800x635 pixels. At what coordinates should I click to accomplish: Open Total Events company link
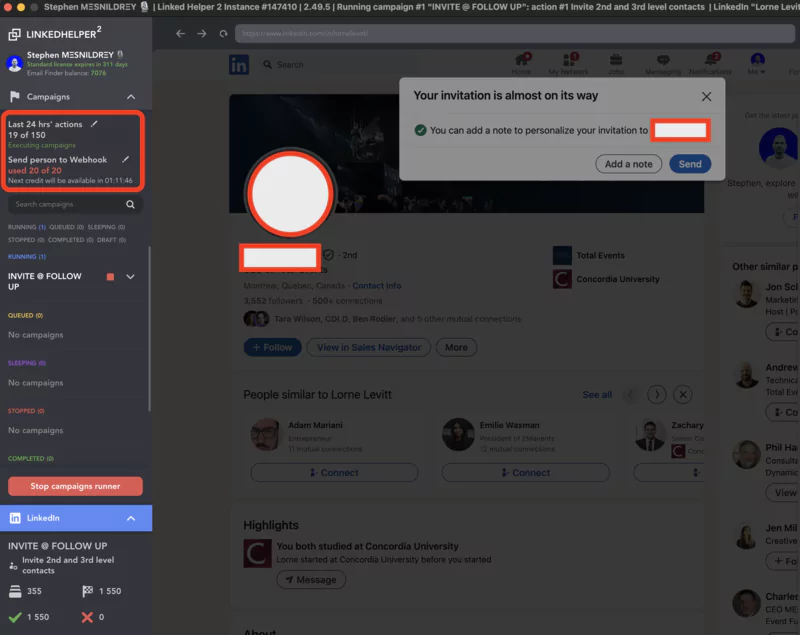pos(600,256)
